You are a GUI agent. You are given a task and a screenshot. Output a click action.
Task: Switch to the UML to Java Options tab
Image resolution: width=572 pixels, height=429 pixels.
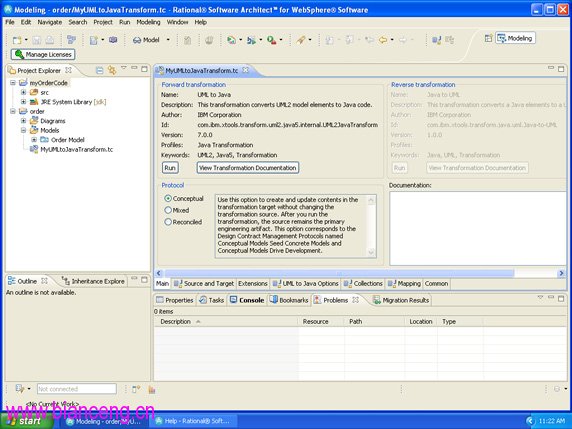click(306, 284)
